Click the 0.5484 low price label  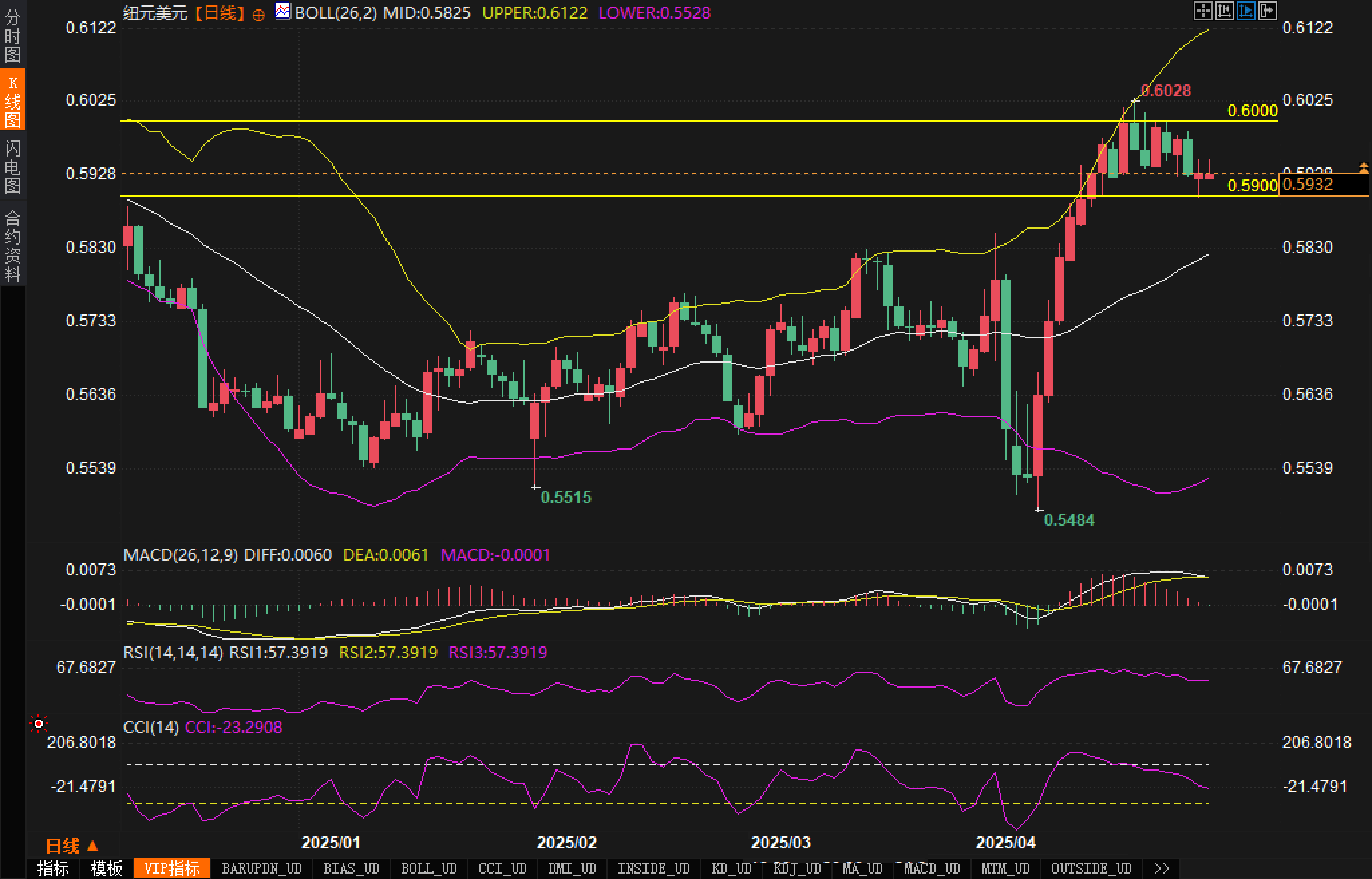1069,520
